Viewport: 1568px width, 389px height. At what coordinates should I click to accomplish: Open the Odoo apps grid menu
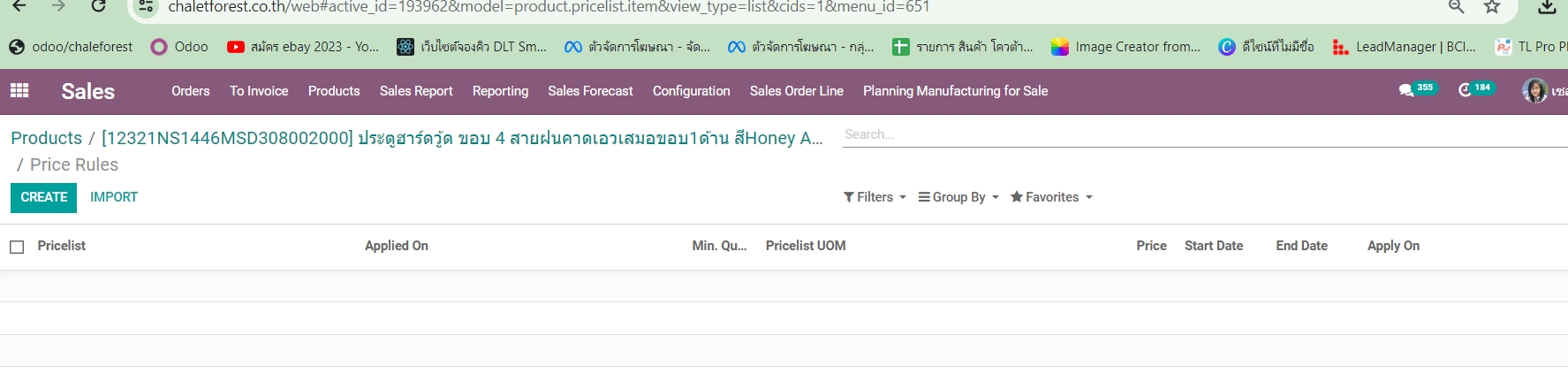19,91
